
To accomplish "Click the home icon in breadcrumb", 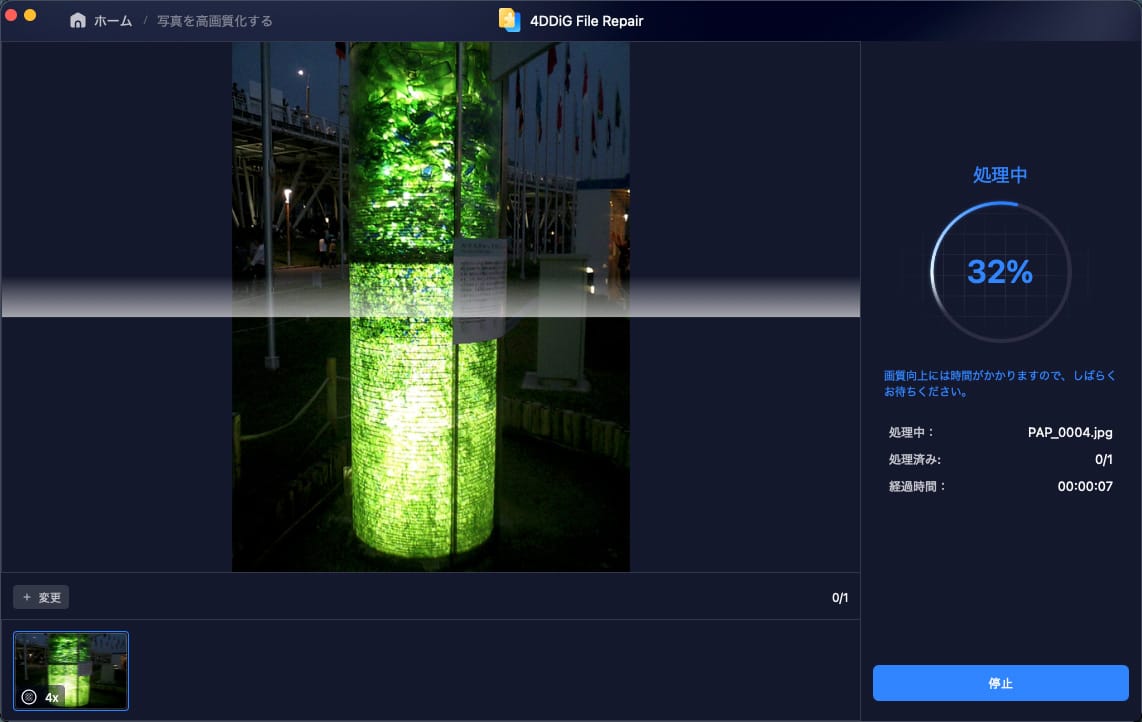I will [x=78, y=20].
